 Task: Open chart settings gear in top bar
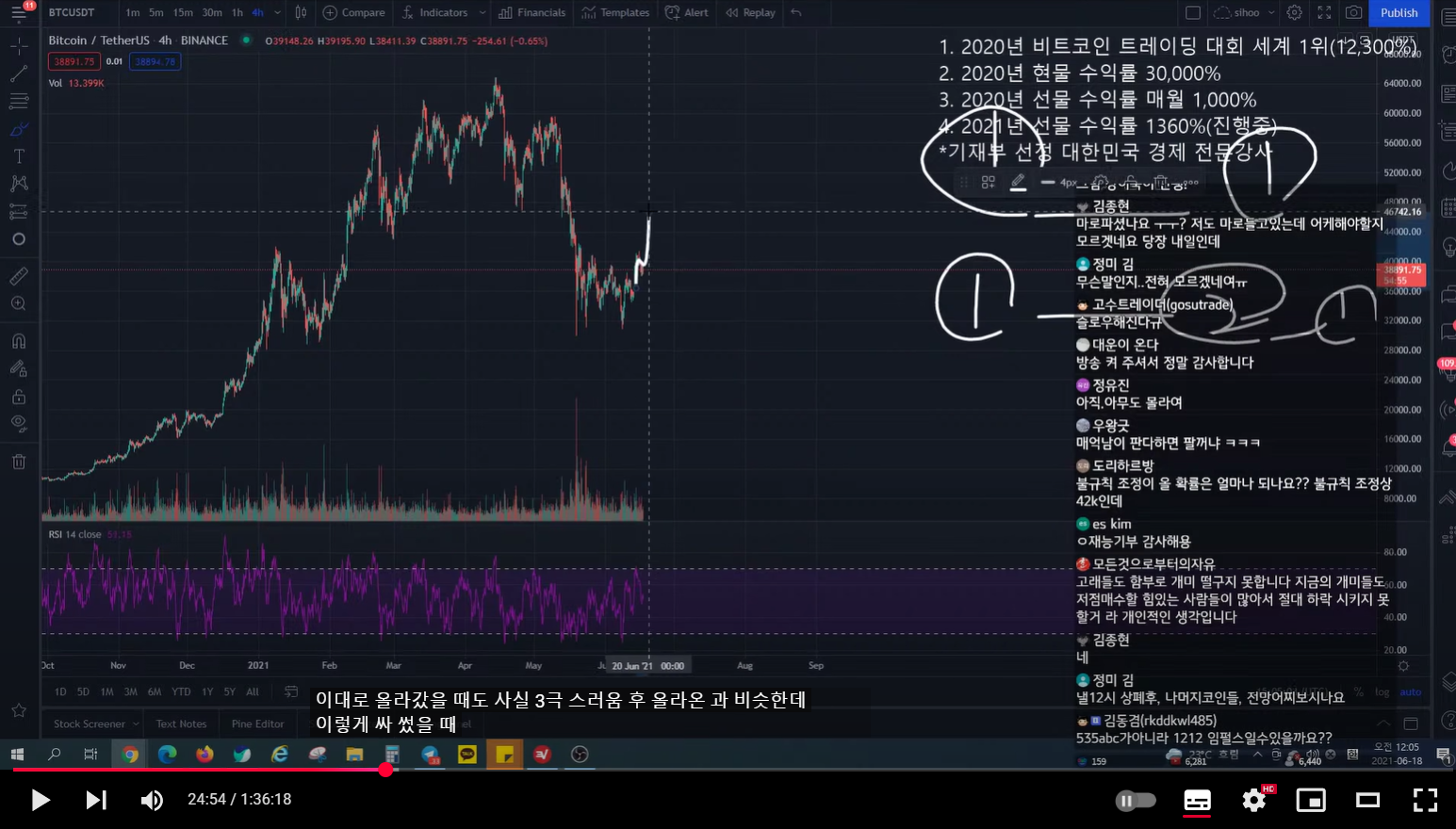[x=1295, y=12]
